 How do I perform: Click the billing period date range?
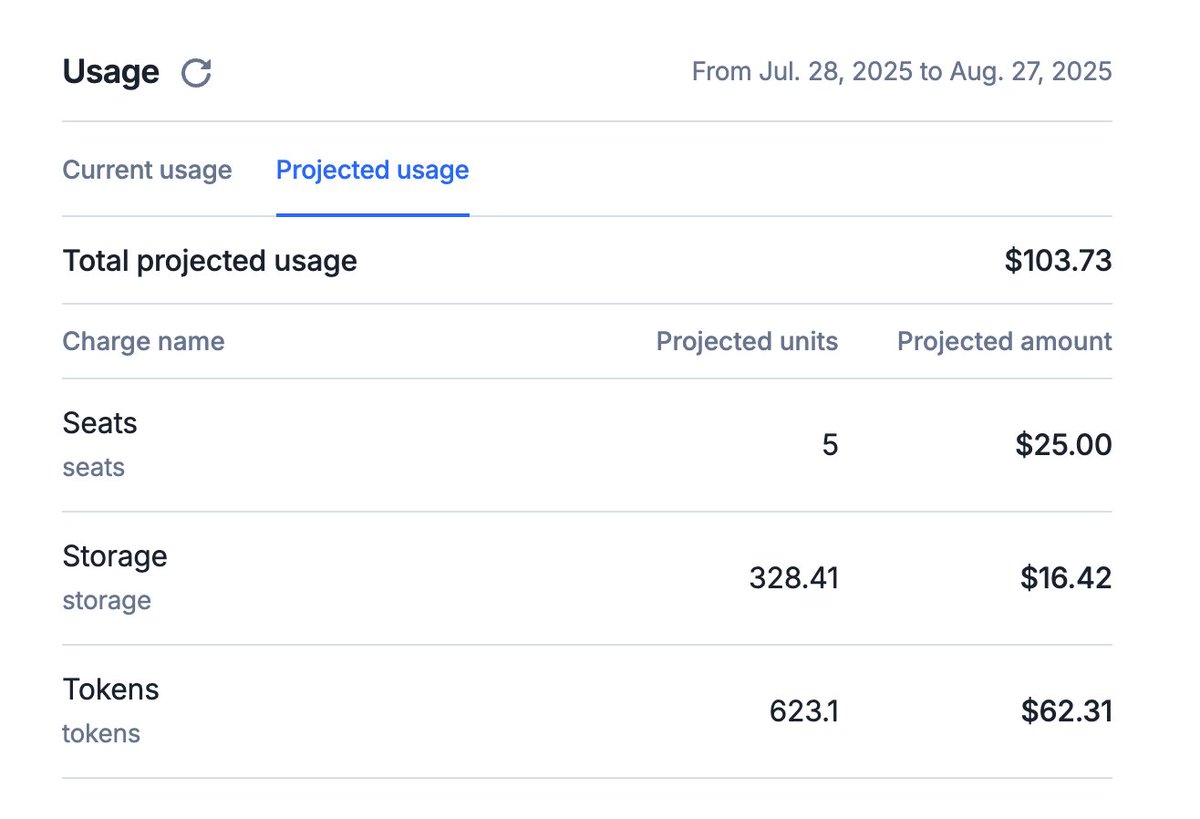(901, 72)
